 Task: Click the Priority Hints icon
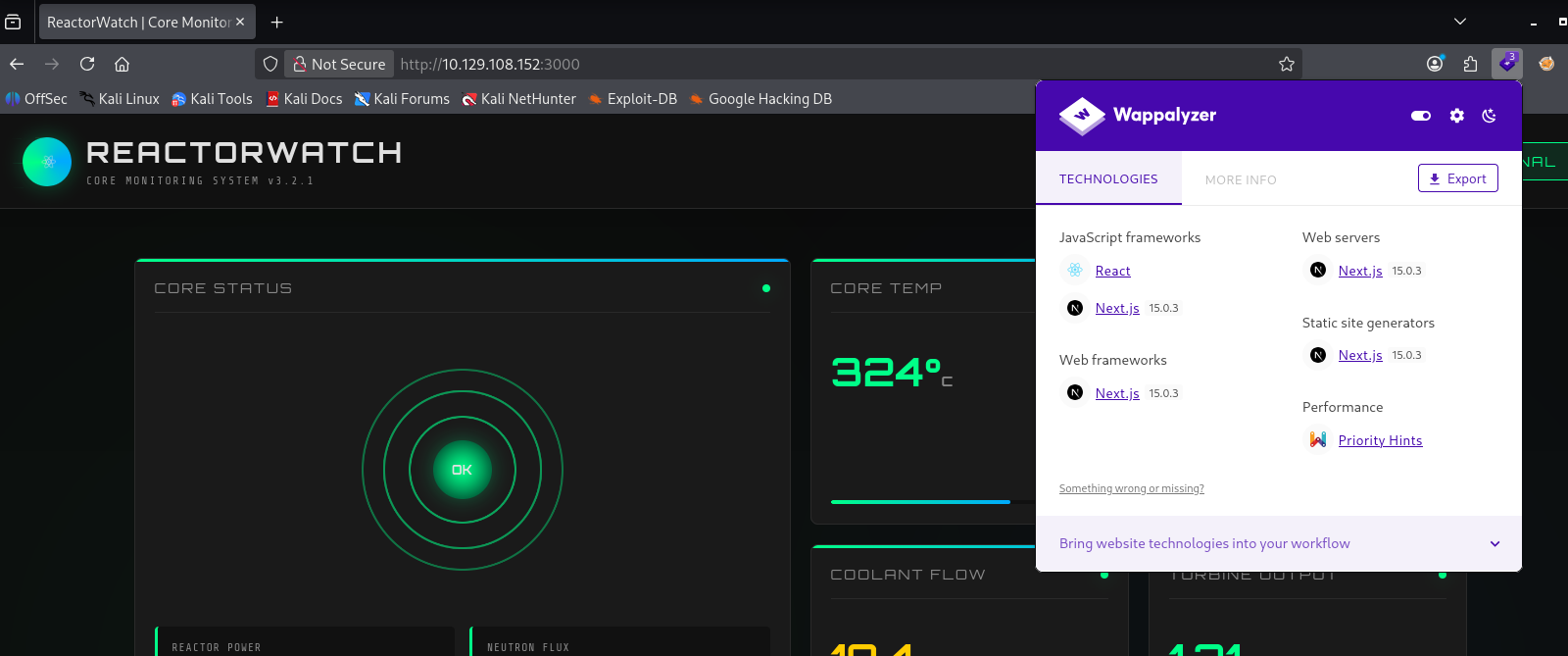pyautogui.click(x=1318, y=440)
